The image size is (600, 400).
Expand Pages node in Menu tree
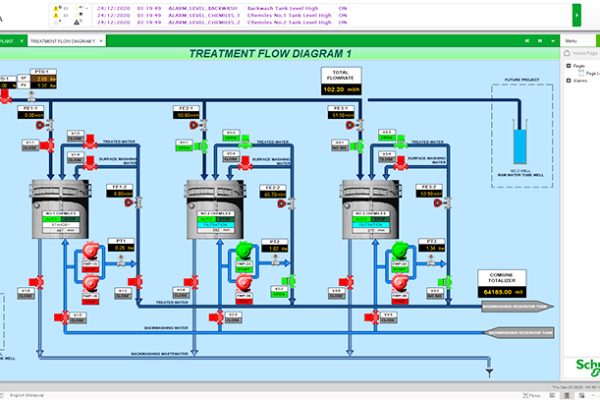pyautogui.click(x=568, y=65)
